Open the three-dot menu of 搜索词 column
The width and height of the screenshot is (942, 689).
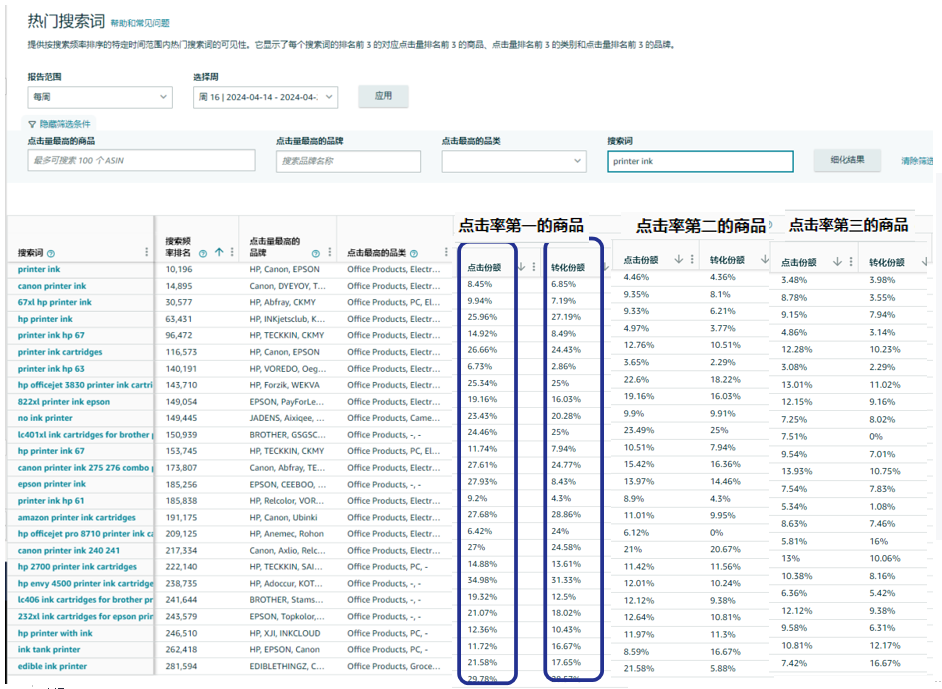coord(147,252)
